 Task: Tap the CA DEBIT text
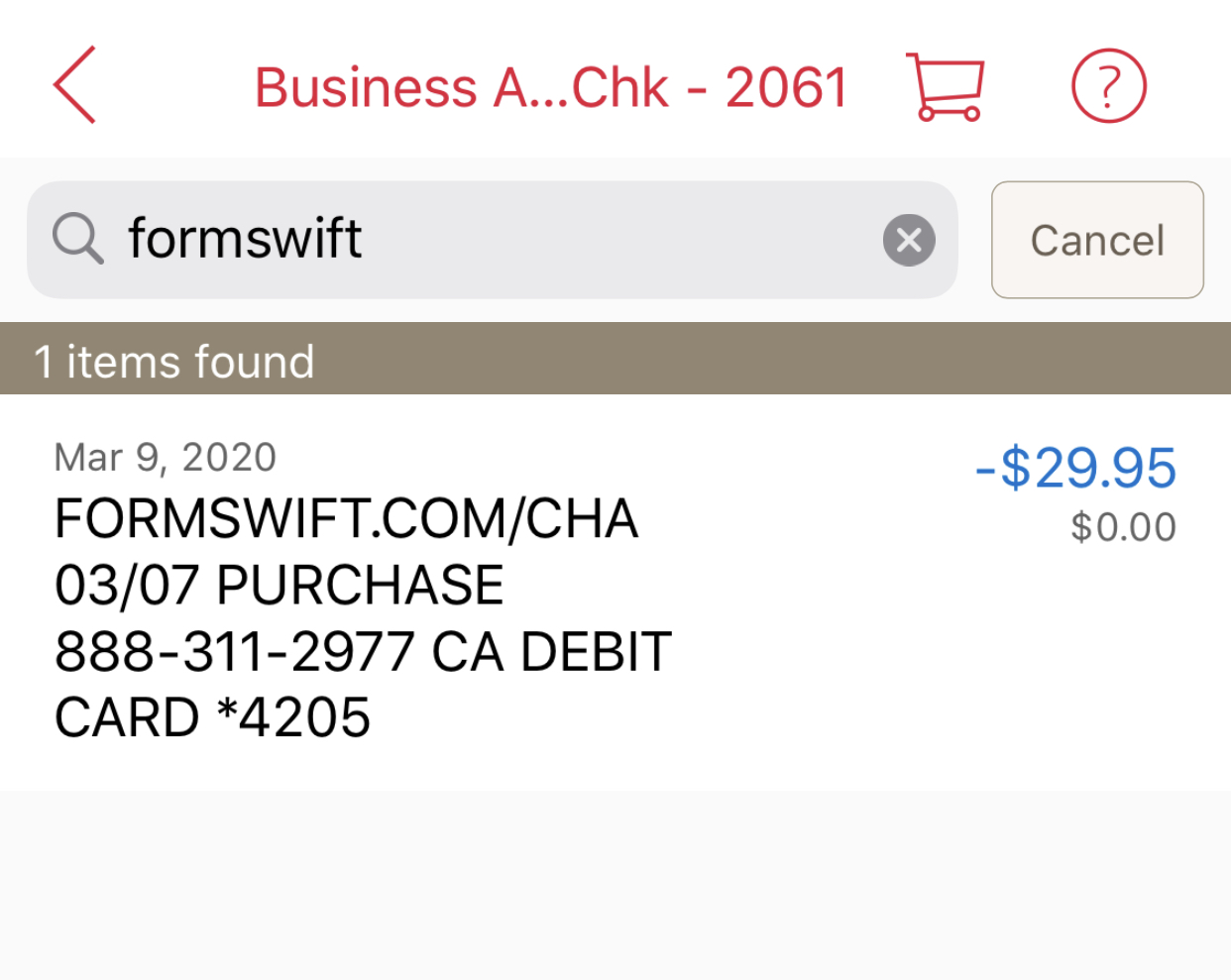click(x=552, y=652)
